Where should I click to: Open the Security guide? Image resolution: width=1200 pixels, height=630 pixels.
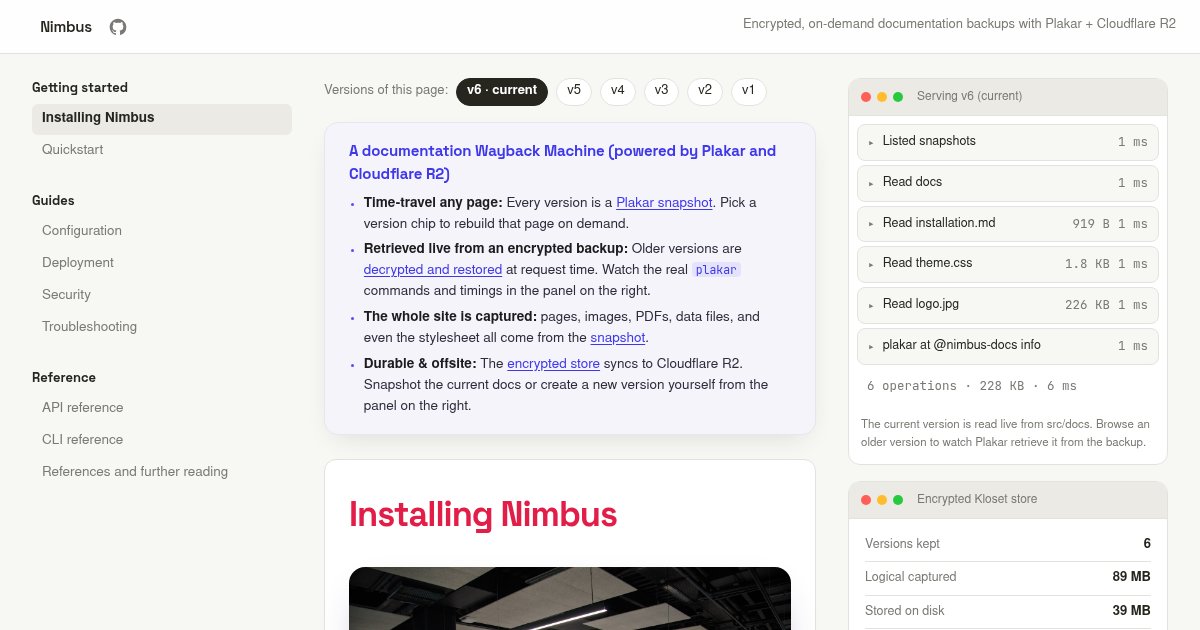pos(162,295)
